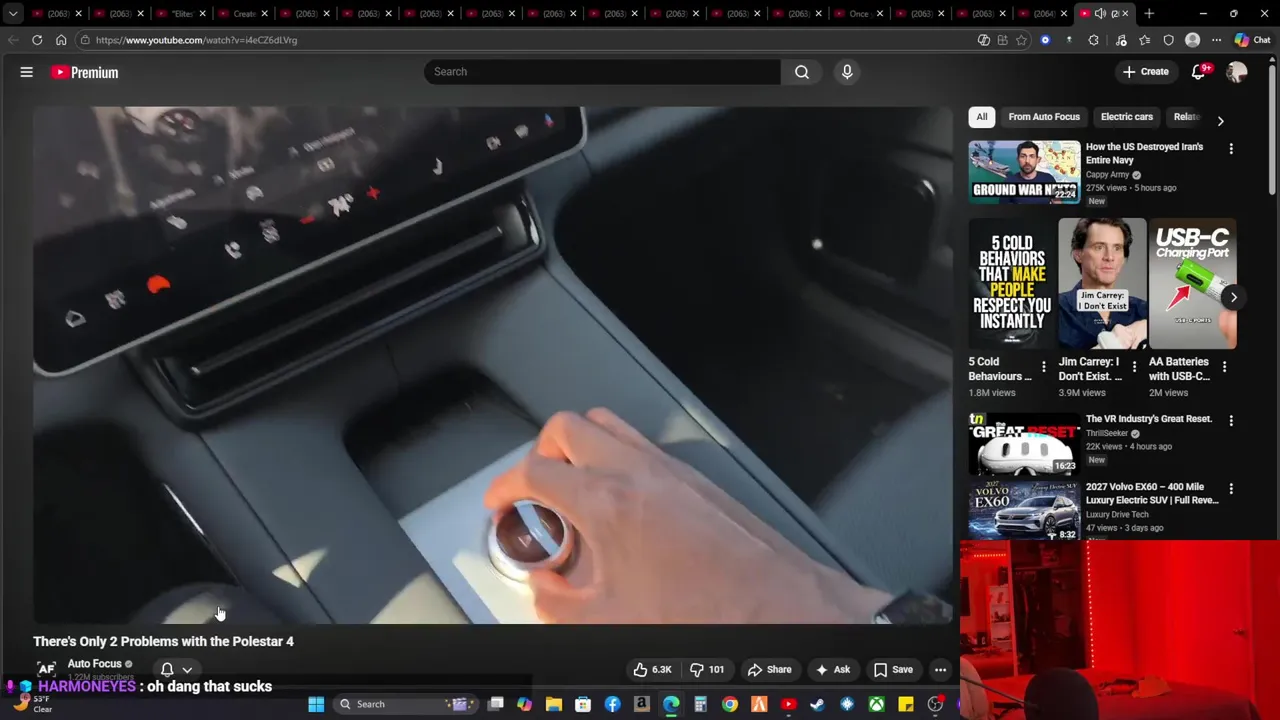Go to browser home page icon
Screen dimensions: 1280x720
(61, 40)
